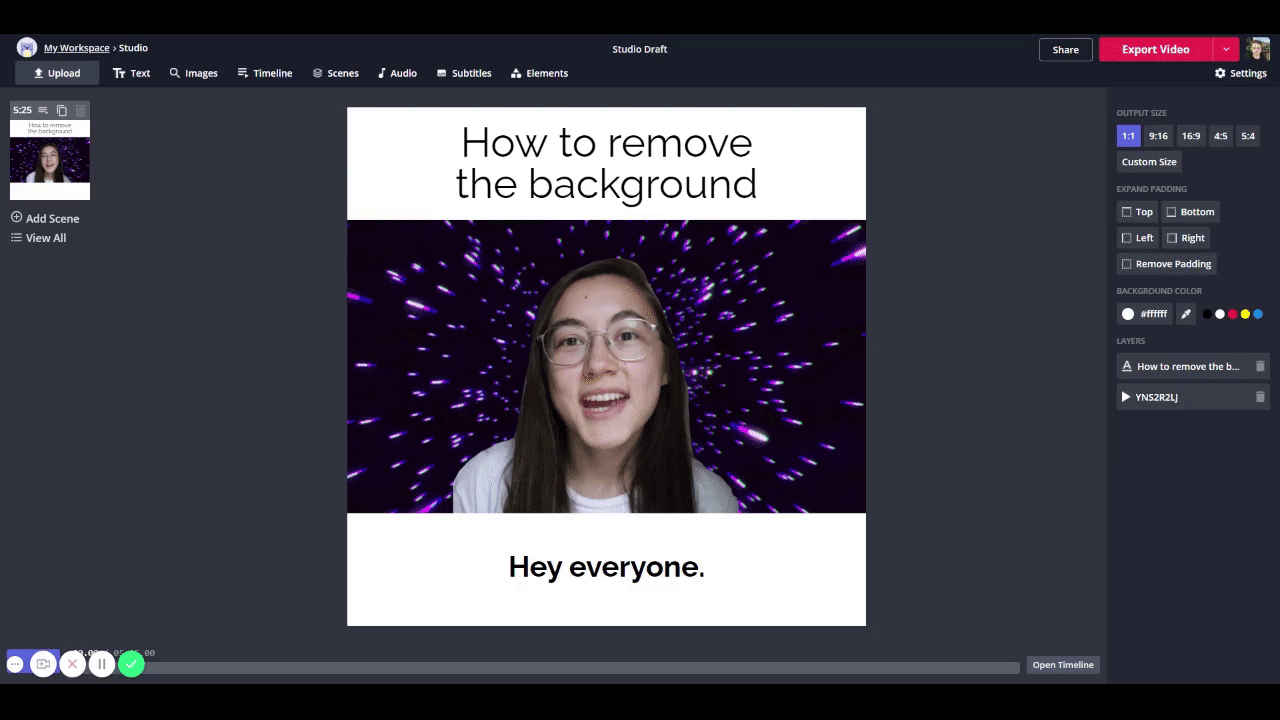The image size is (1280, 720).
Task: Click the Share button
Action: click(1065, 49)
